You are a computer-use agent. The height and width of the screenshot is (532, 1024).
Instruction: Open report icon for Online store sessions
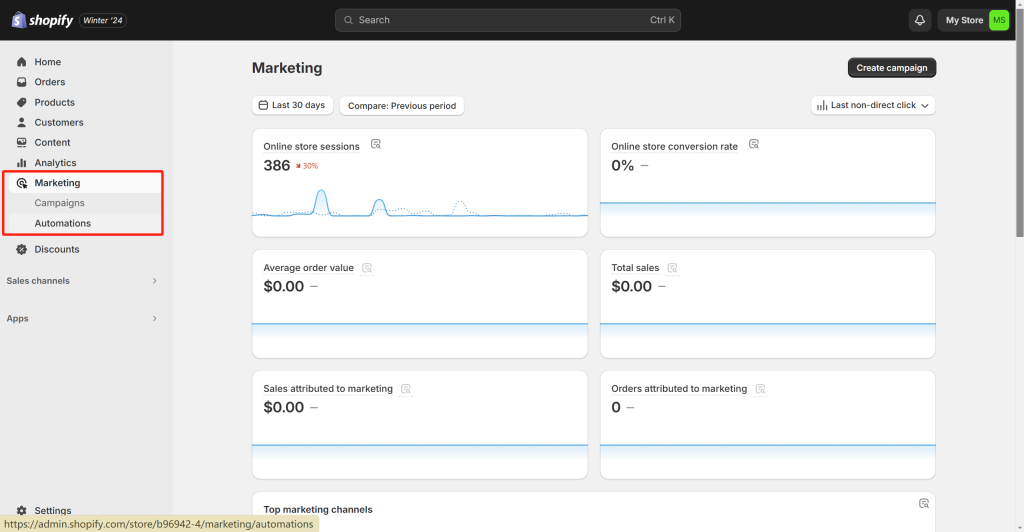click(x=376, y=144)
